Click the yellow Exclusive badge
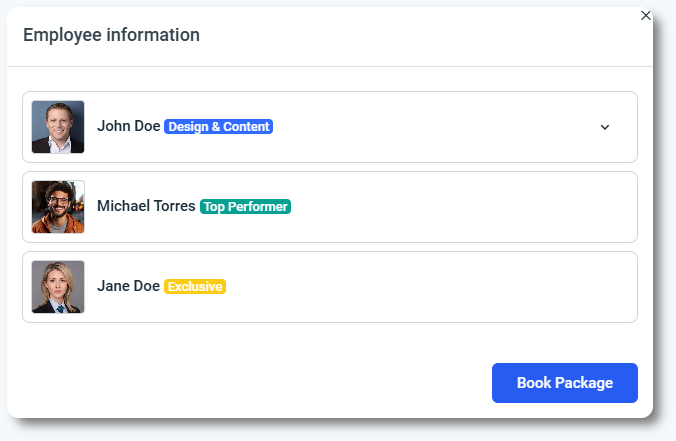 (195, 287)
